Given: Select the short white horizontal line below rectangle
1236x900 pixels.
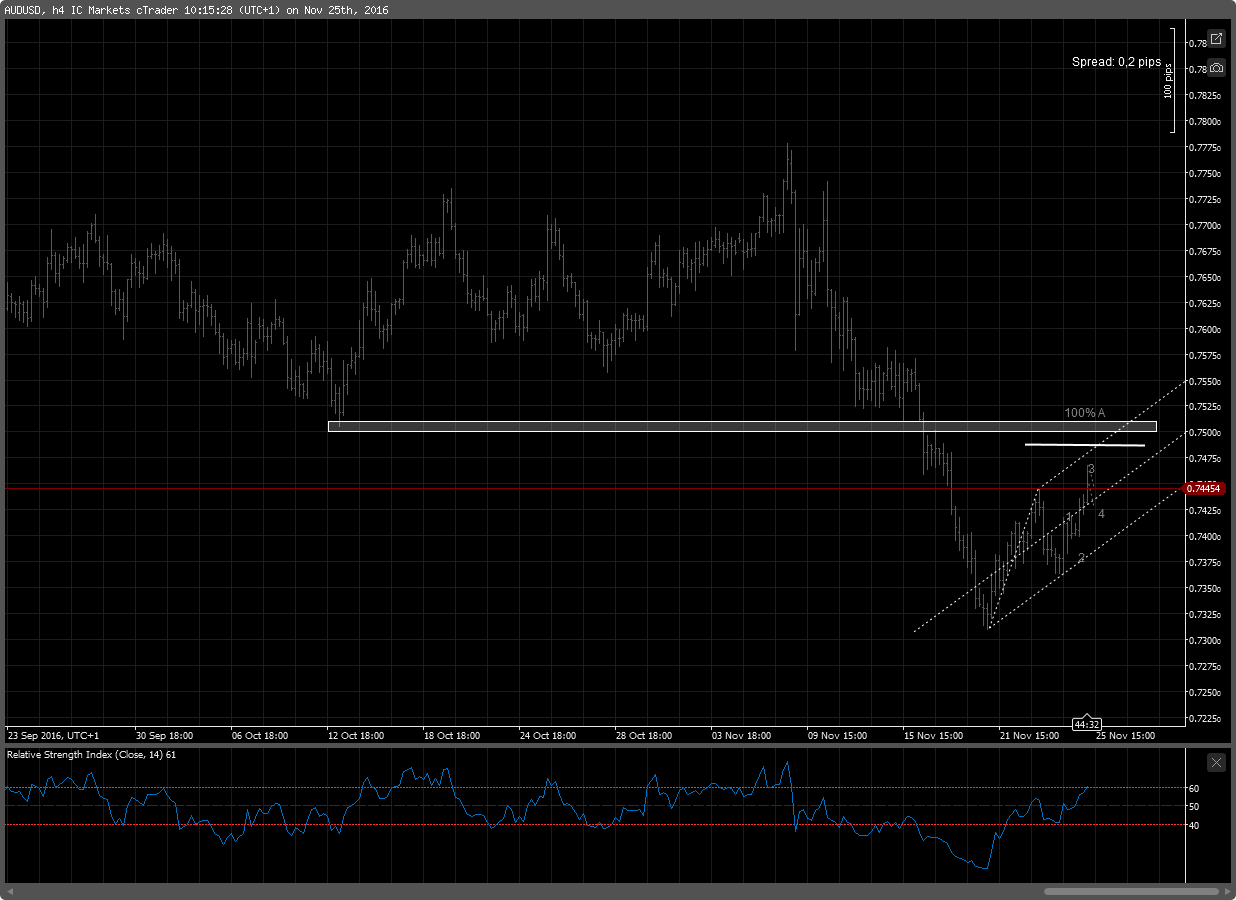Looking at the screenshot, I should tap(1084, 444).
